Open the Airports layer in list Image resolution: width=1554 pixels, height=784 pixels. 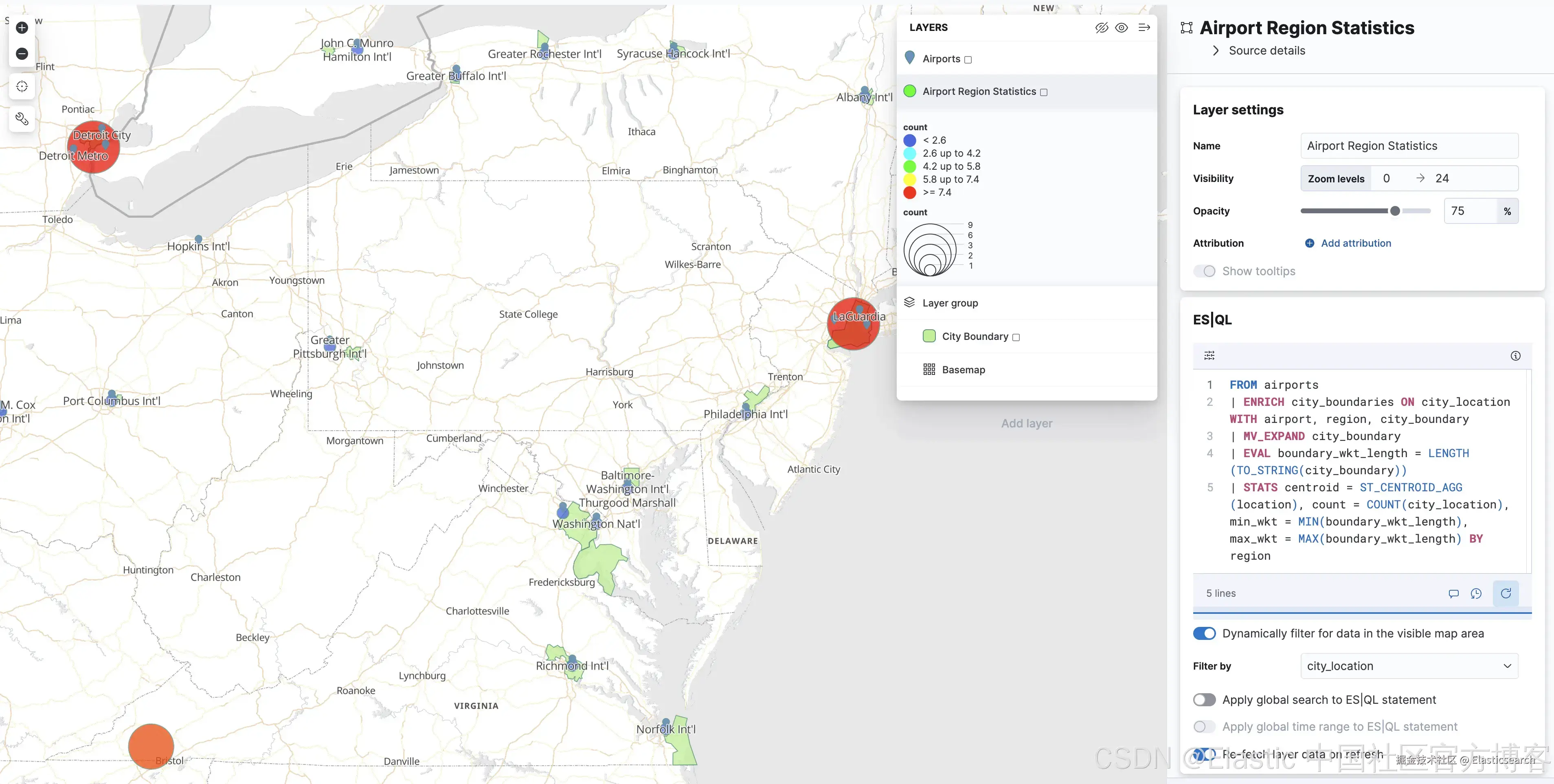[x=941, y=59]
